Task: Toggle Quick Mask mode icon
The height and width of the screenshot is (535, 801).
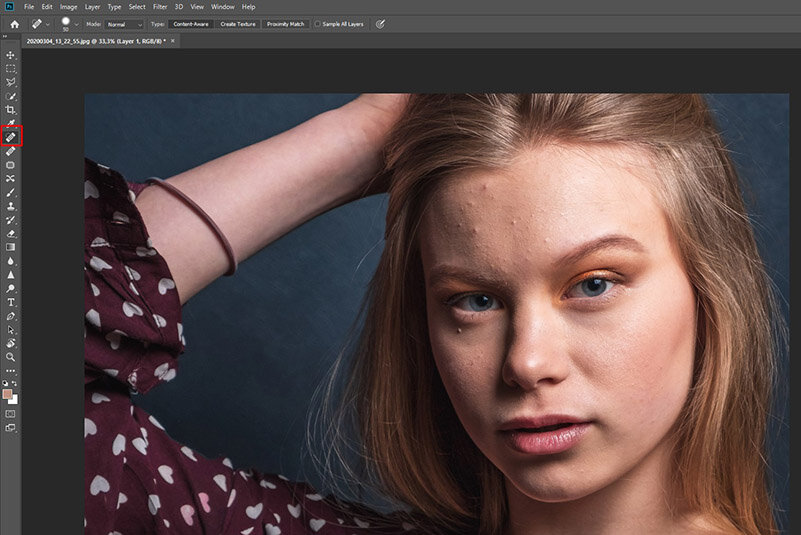Action: pyautogui.click(x=11, y=412)
